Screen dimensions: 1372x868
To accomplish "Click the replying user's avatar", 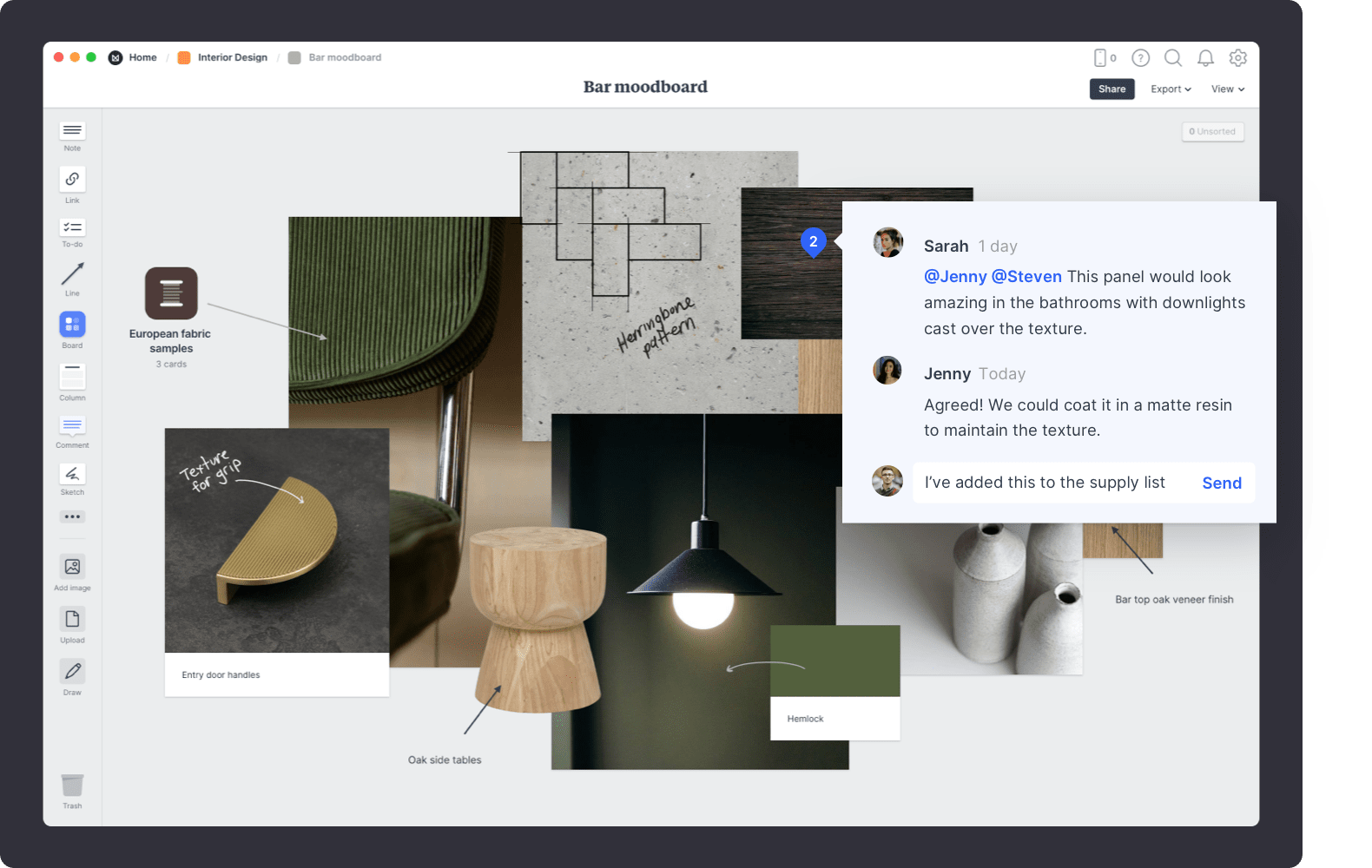I will tap(887, 481).
